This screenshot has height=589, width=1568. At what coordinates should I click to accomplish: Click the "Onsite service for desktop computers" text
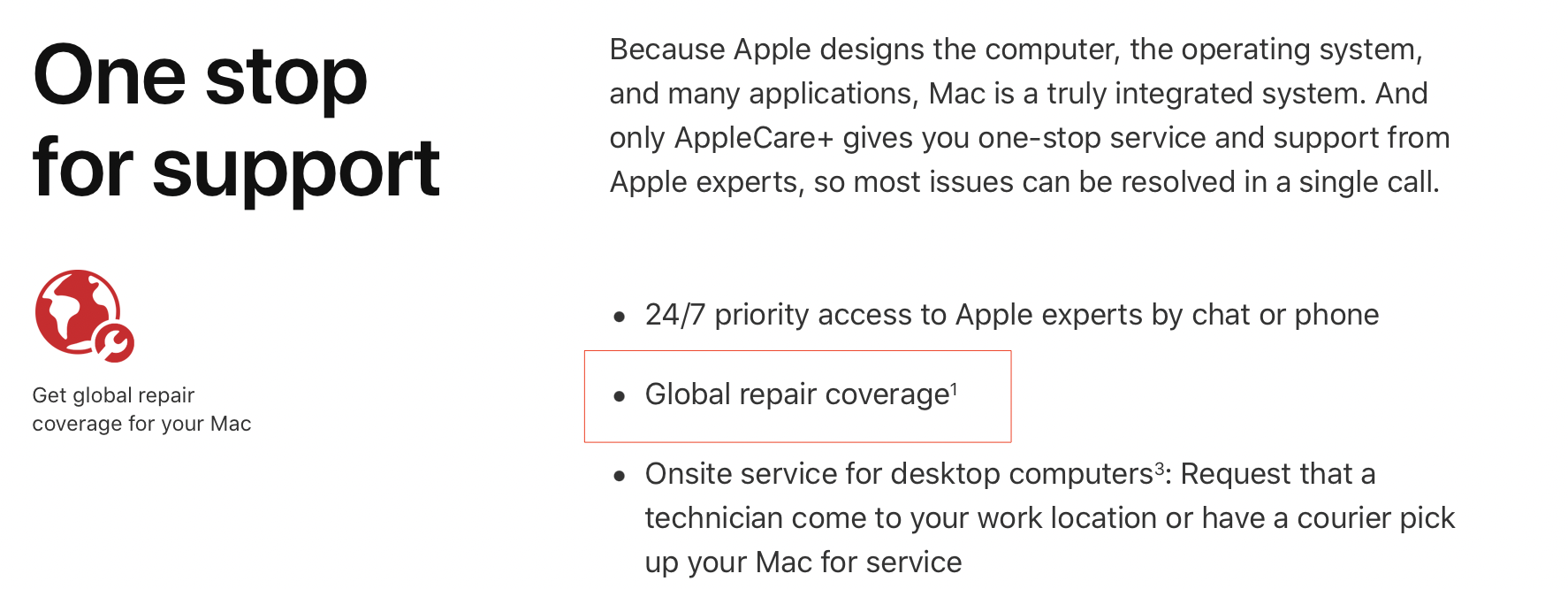pyautogui.click(x=899, y=474)
